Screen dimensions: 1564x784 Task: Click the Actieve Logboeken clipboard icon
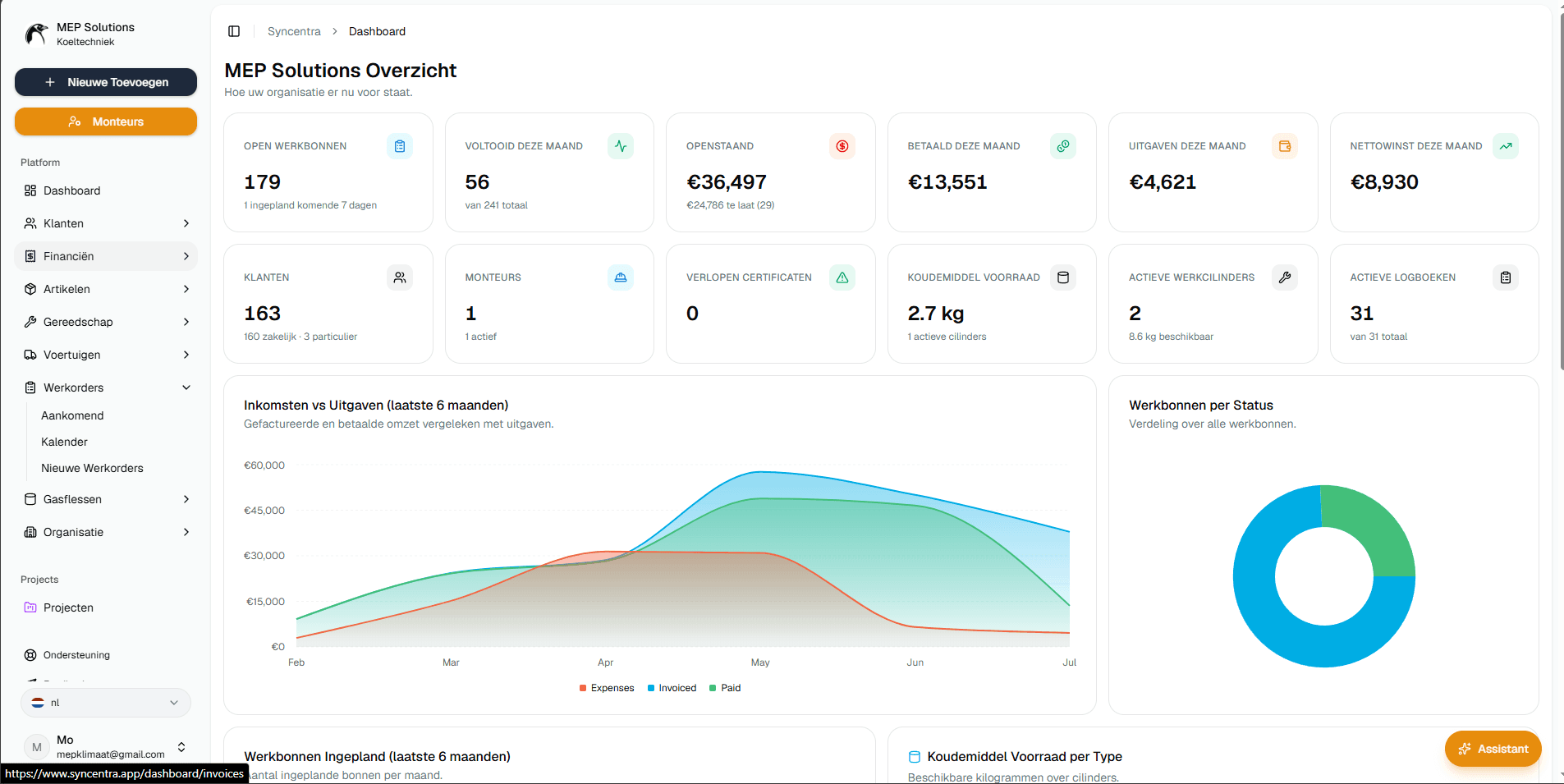pos(1506,277)
